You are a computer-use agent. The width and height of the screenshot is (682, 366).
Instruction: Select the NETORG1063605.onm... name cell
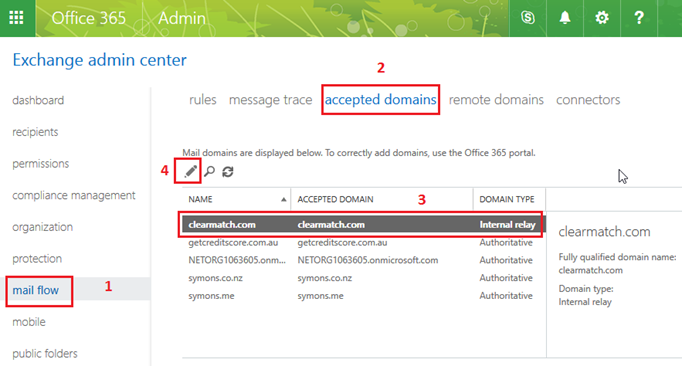(237, 260)
